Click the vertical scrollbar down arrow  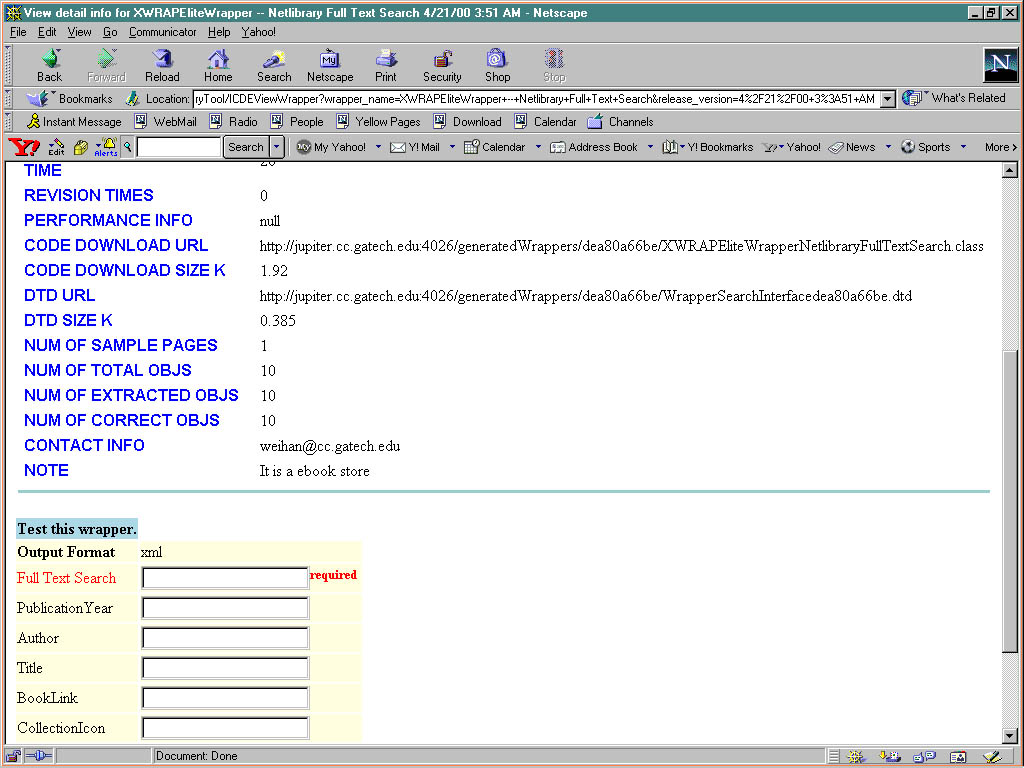tap(1009, 735)
